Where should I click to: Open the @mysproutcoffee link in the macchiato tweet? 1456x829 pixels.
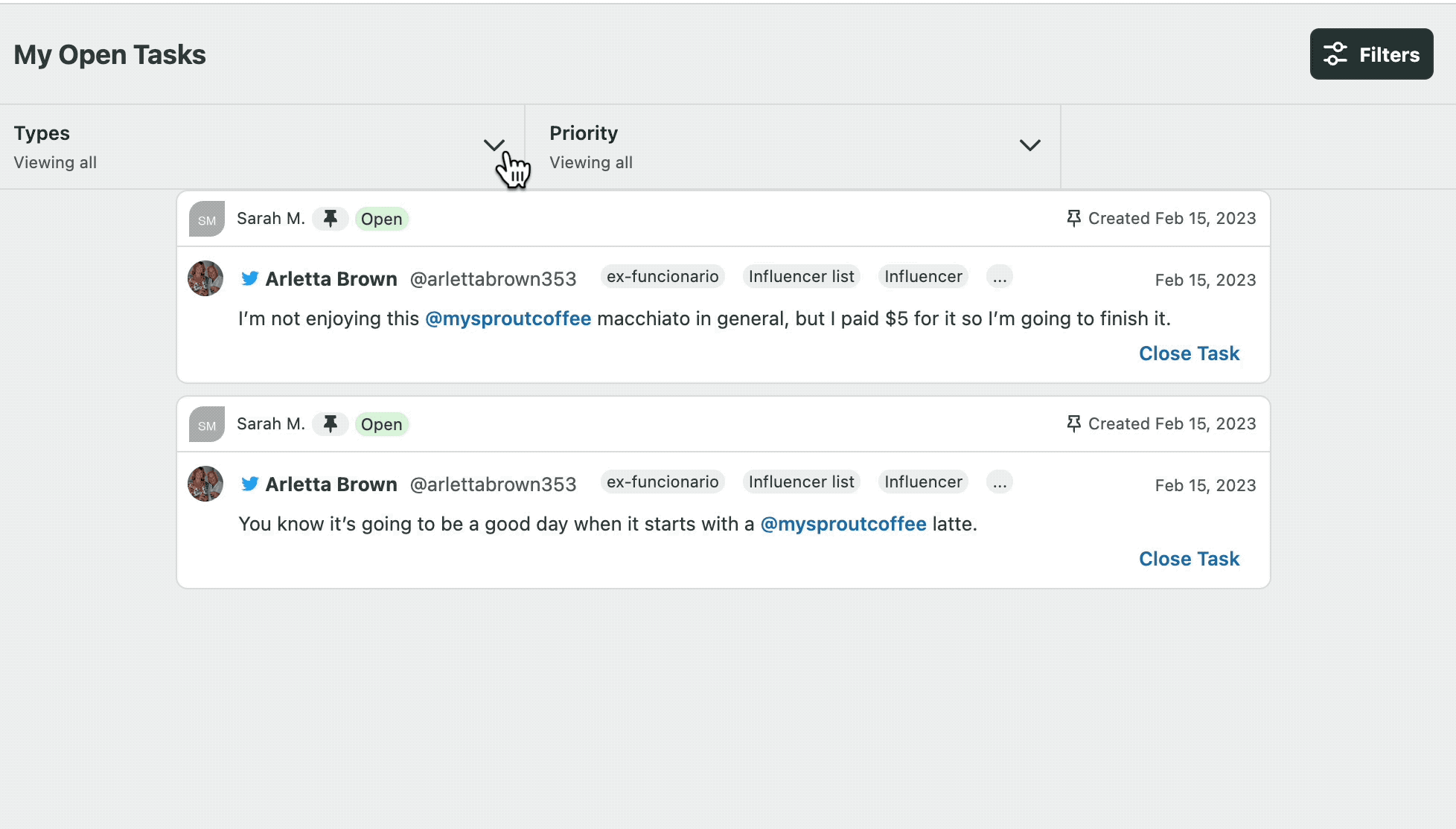pyautogui.click(x=508, y=318)
